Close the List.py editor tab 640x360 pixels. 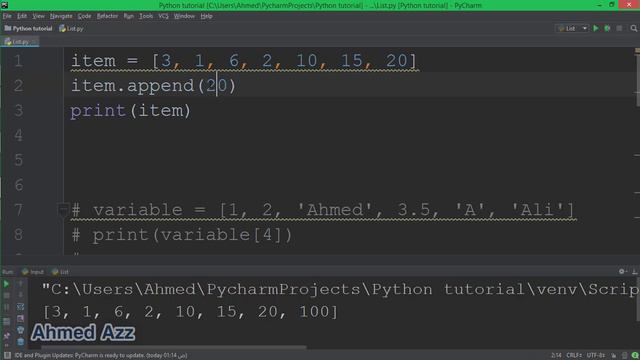coord(34,42)
